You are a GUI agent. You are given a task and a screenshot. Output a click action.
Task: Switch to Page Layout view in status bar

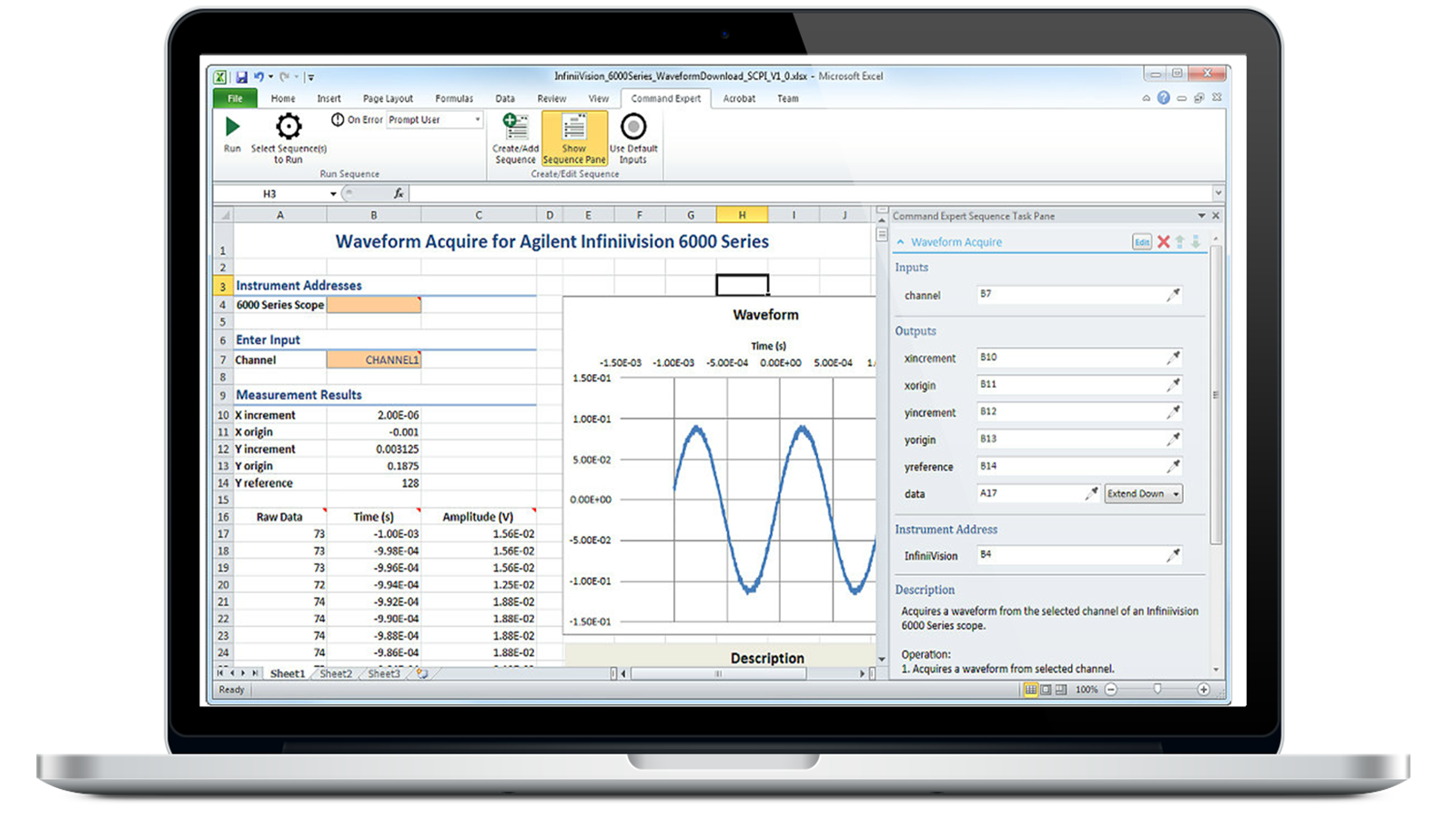pos(1046,691)
